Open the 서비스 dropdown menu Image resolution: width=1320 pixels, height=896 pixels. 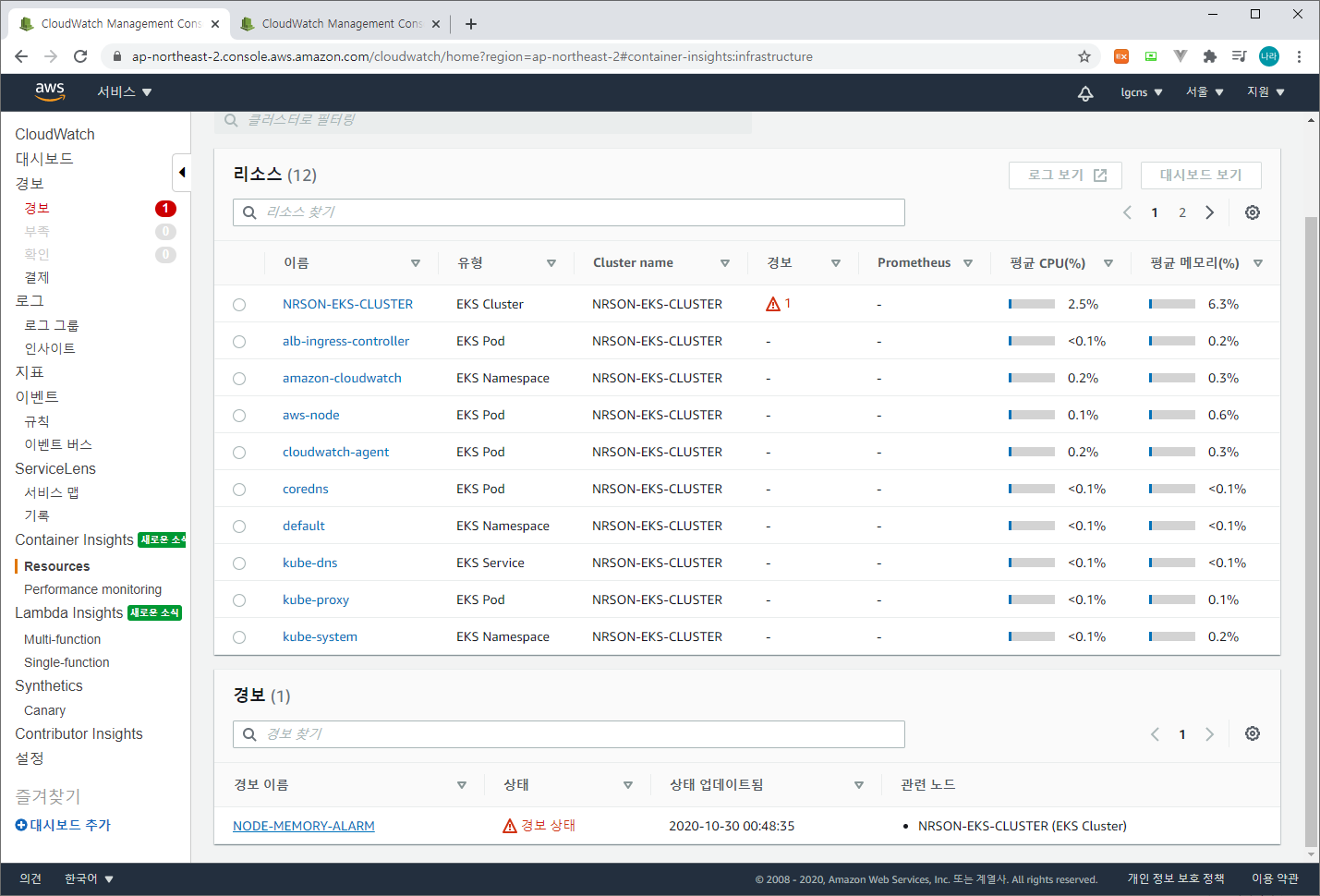(x=125, y=92)
